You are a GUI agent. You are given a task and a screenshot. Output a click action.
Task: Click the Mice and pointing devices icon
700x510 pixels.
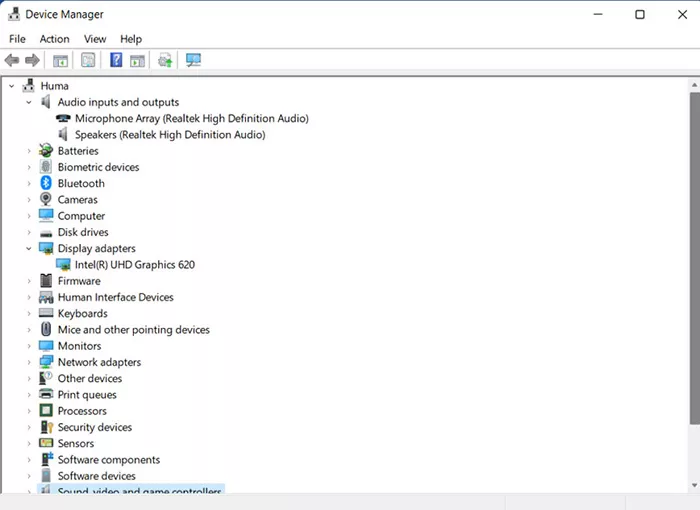(46, 329)
